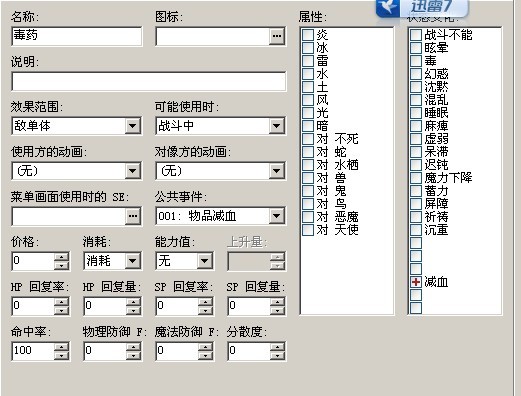Toggle the 沈默 state checkbox
Viewport: 521px width, 396px height.
pos(416,87)
